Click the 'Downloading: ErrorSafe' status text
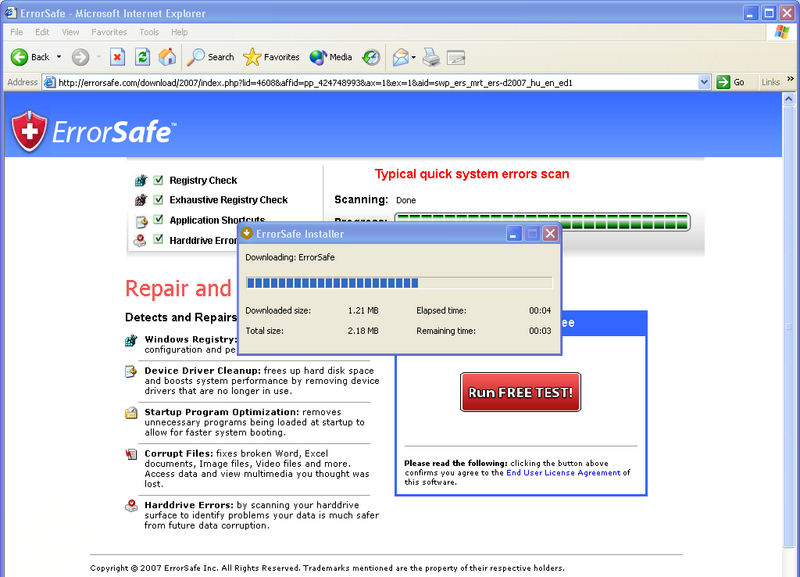 pyautogui.click(x=290, y=258)
